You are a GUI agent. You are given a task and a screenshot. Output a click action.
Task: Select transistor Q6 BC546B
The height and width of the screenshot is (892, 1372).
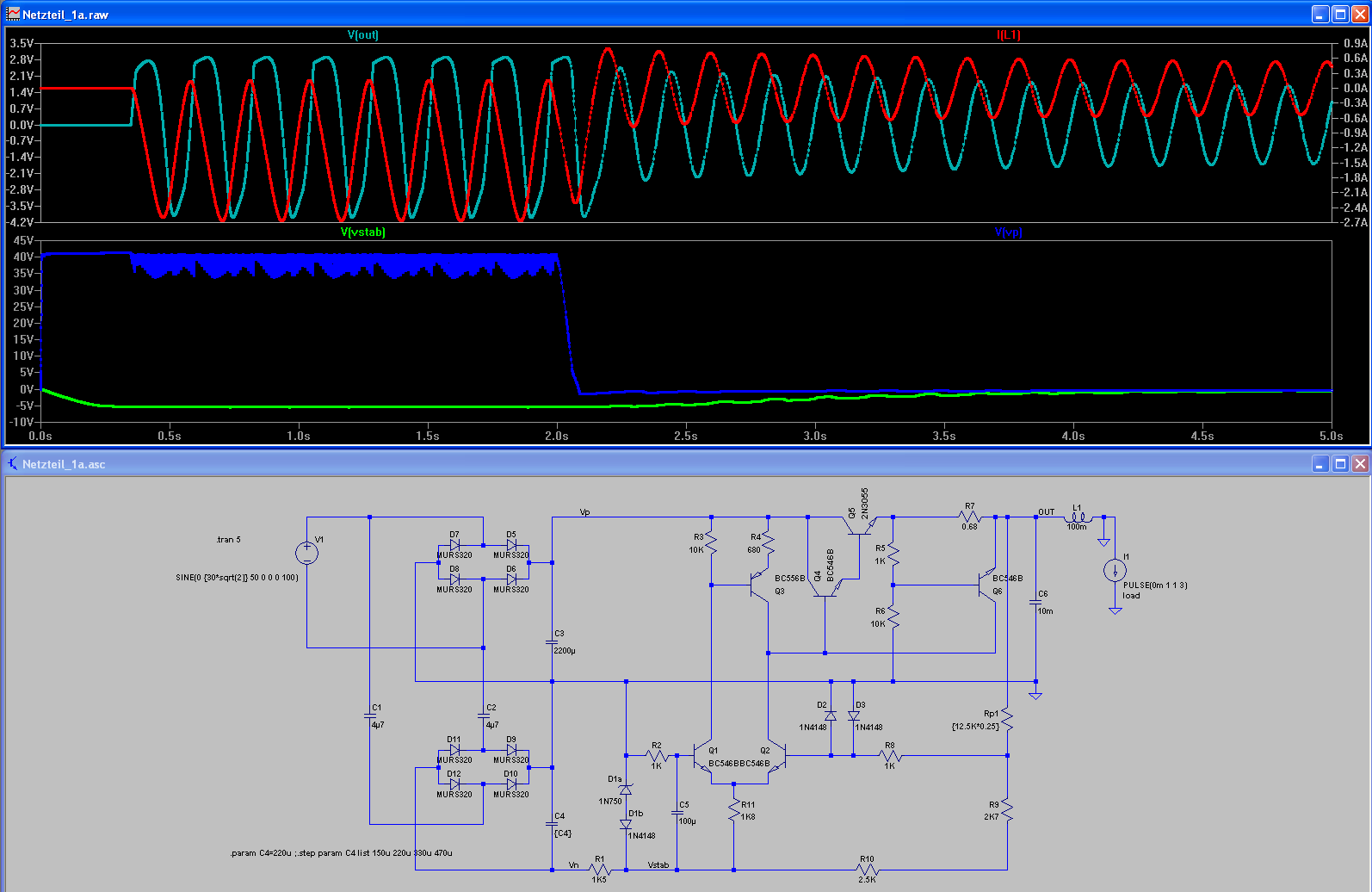pyautogui.click(x=987, y=585)
